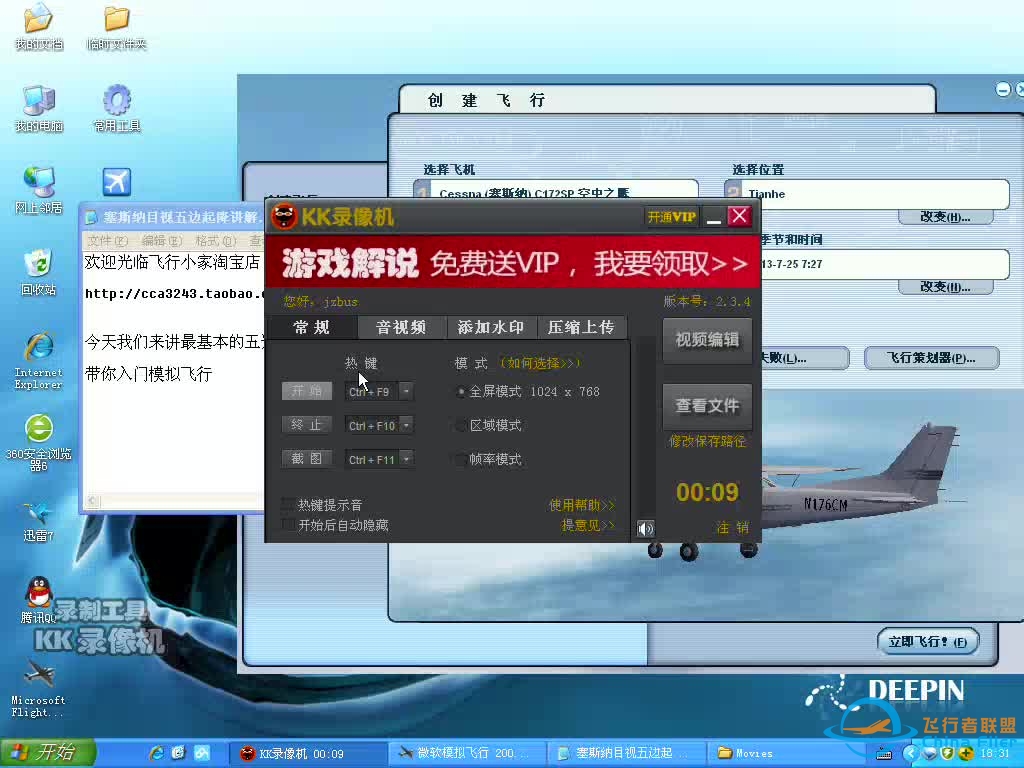The image size is (1024, 768).
Task: Open 提意见>> link
Action: point(588,525)
